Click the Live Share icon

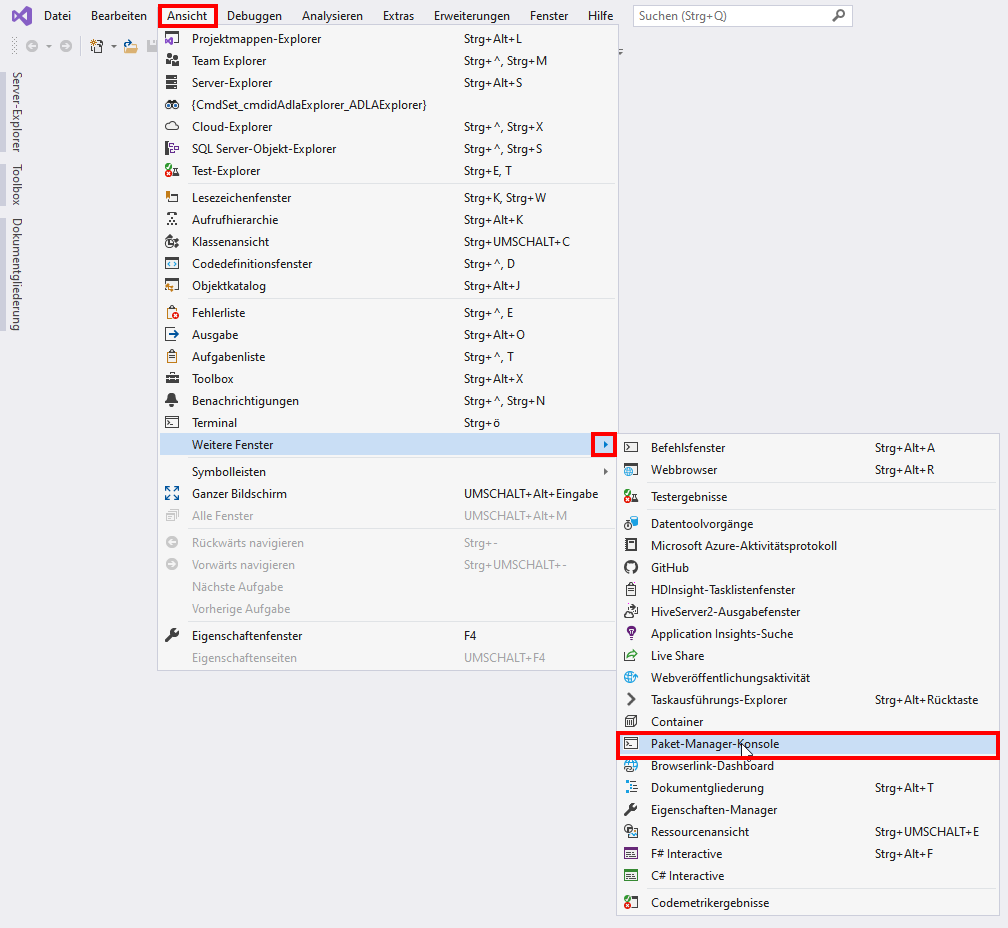click(631, 656)
